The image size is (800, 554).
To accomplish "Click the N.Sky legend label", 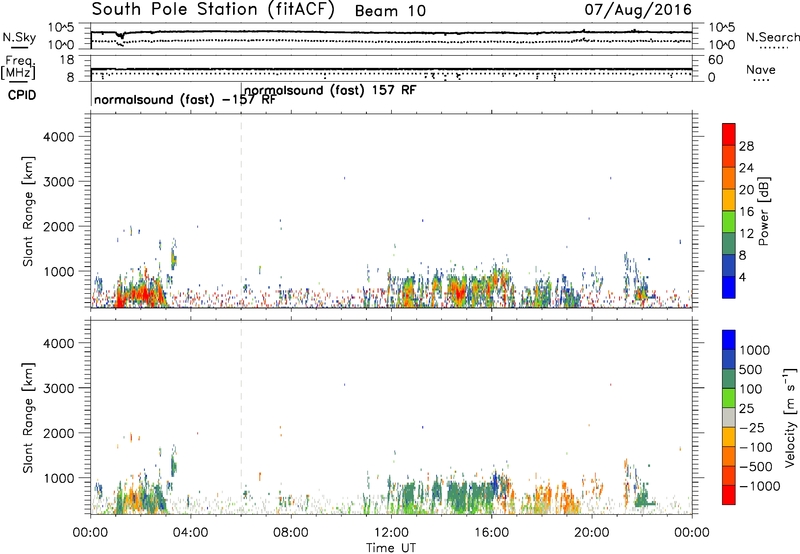I will click(x=19, y=37).
